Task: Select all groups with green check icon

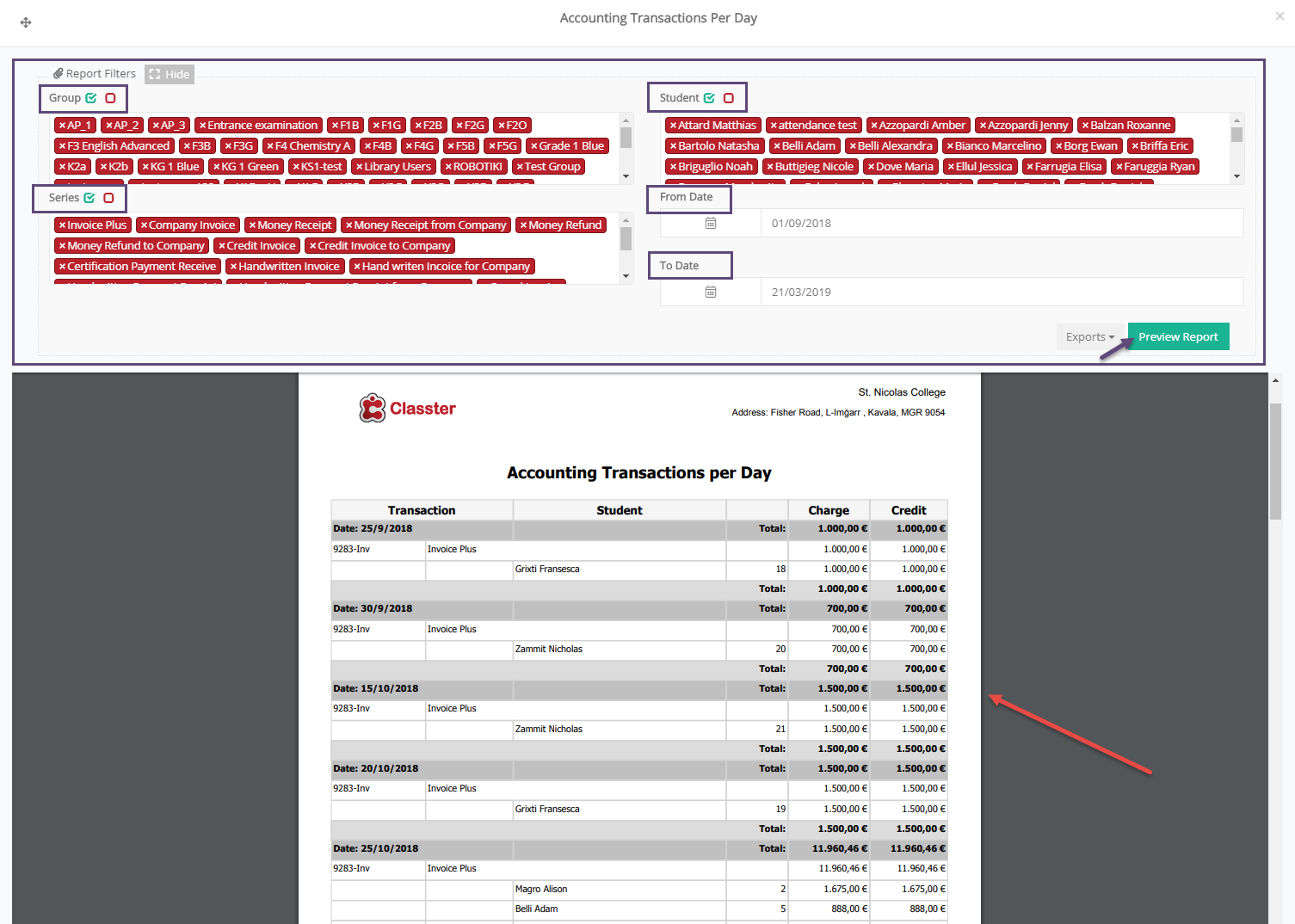Action: tap(91, 98)
